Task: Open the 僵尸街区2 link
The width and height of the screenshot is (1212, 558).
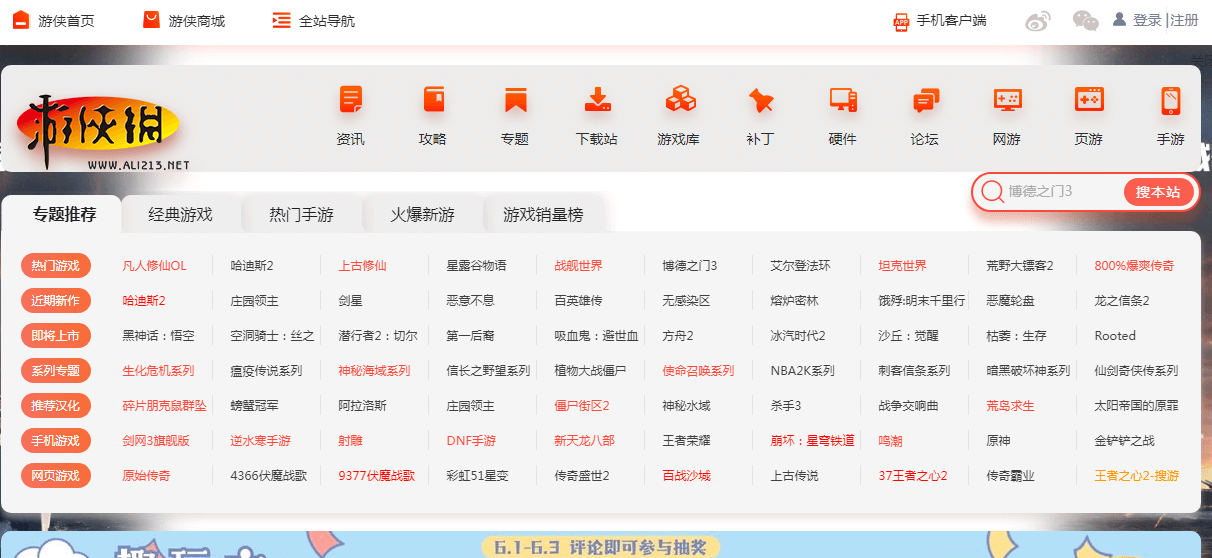Action: [x=582, y=406]
